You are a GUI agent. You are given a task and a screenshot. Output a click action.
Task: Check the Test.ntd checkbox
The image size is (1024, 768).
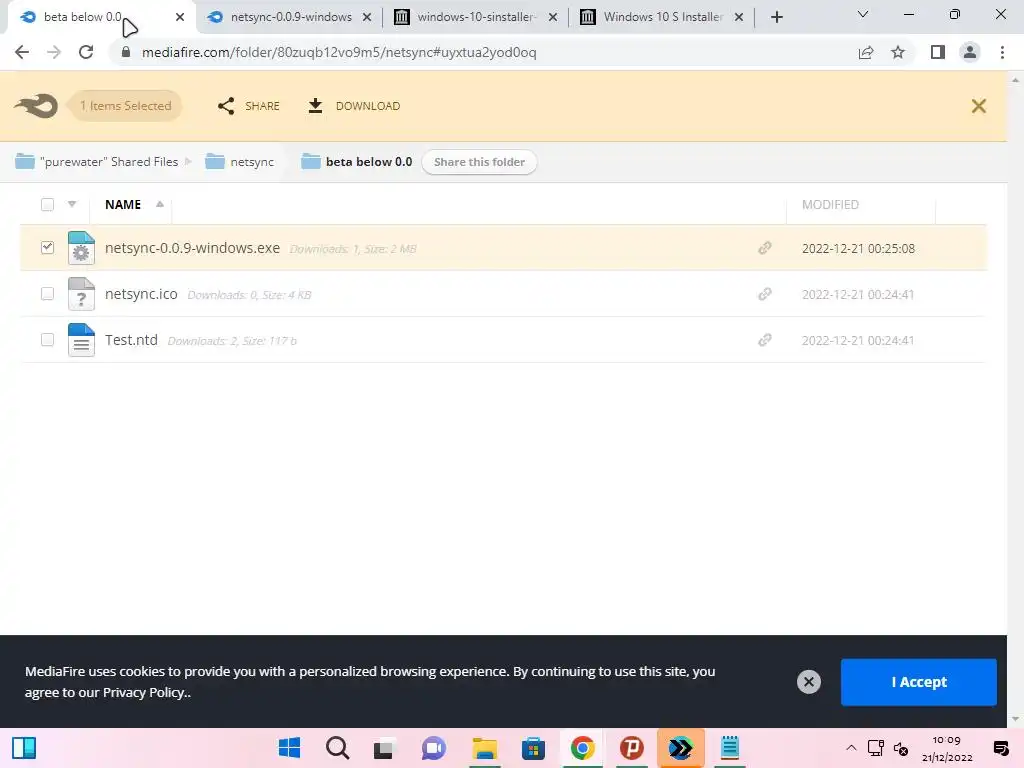(47, 340)
